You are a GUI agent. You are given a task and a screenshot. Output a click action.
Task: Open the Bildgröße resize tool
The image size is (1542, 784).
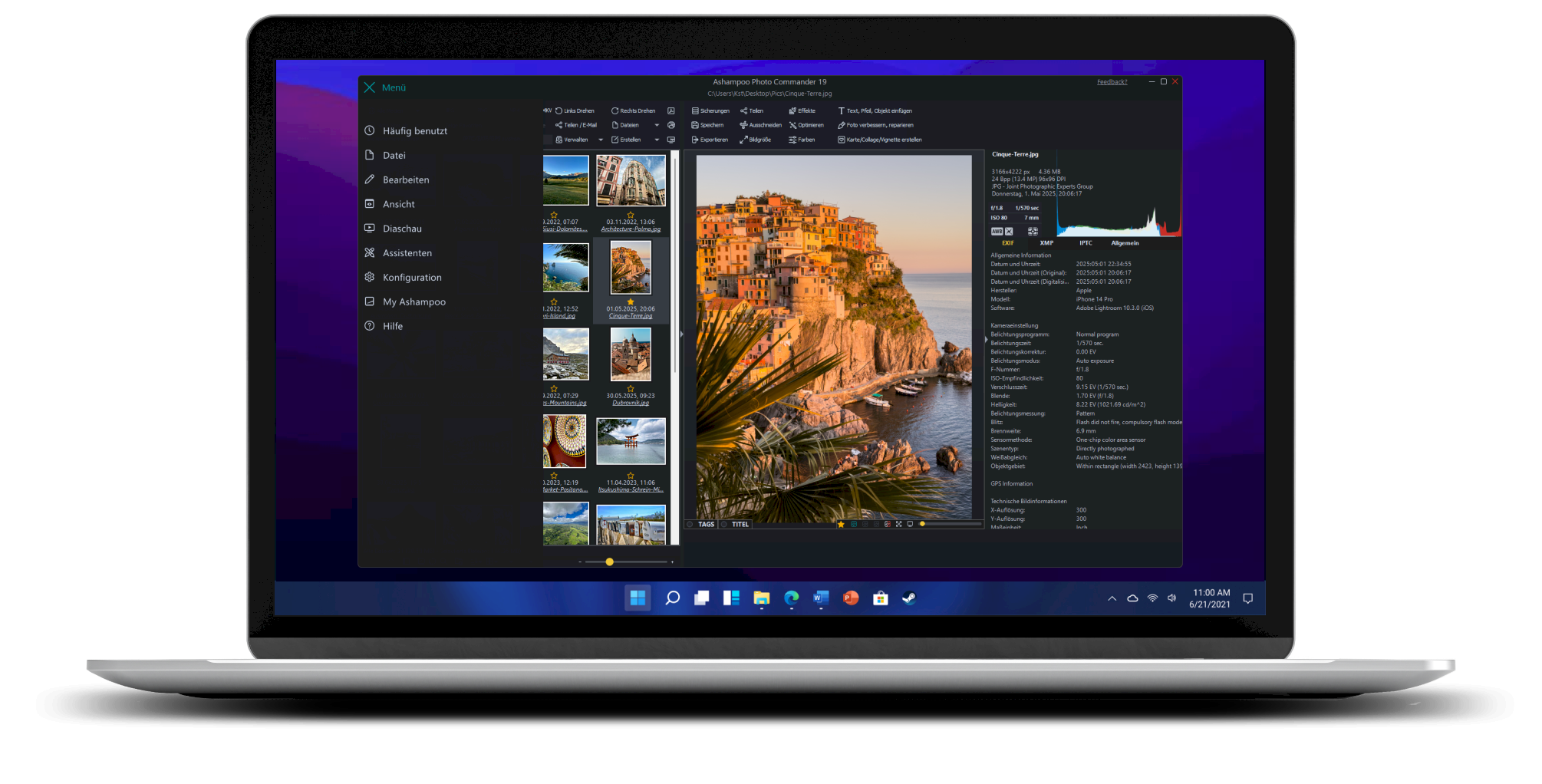[x=755, y=140]
